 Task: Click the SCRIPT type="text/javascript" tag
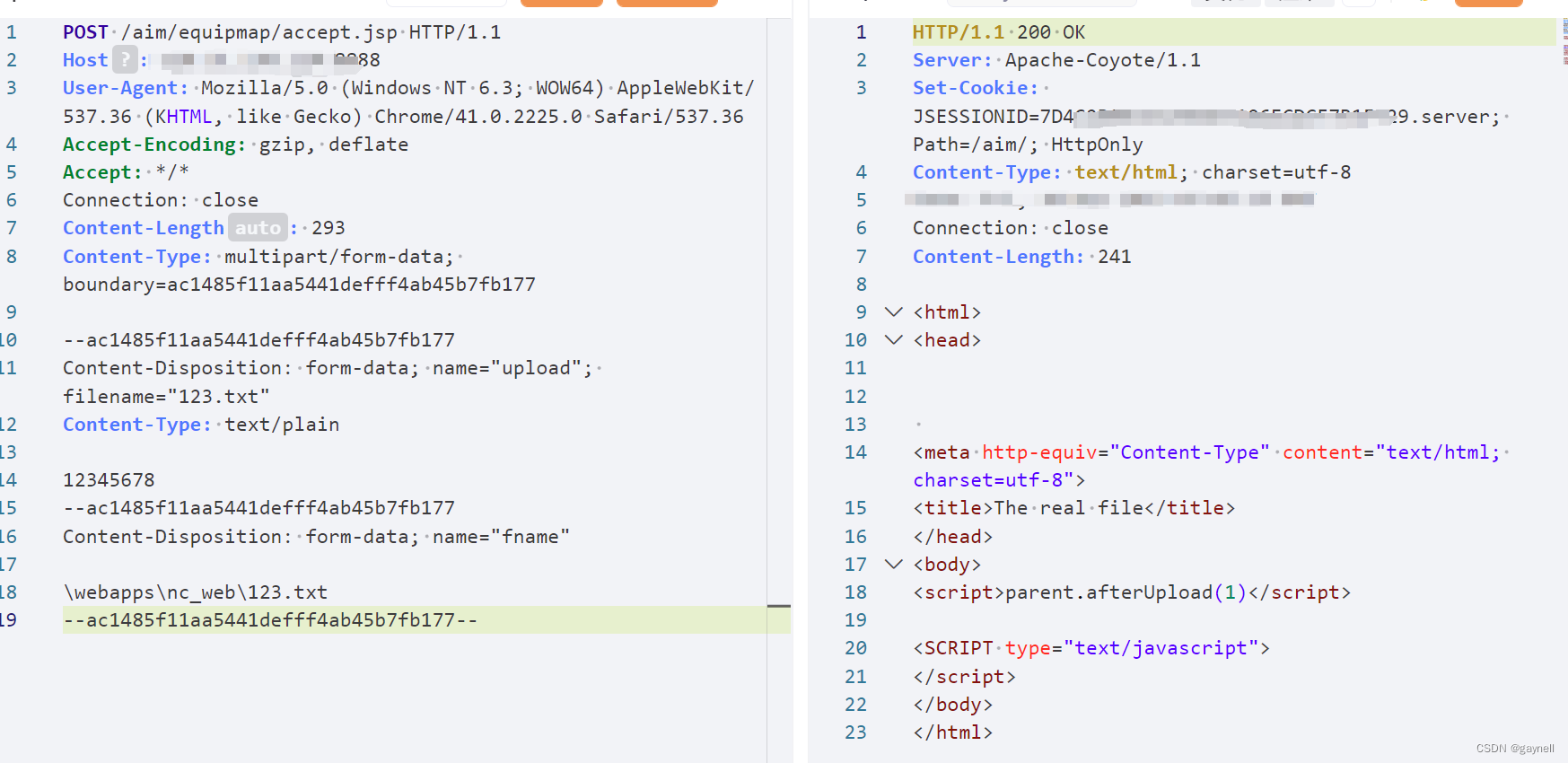(x=1091, y=648)
